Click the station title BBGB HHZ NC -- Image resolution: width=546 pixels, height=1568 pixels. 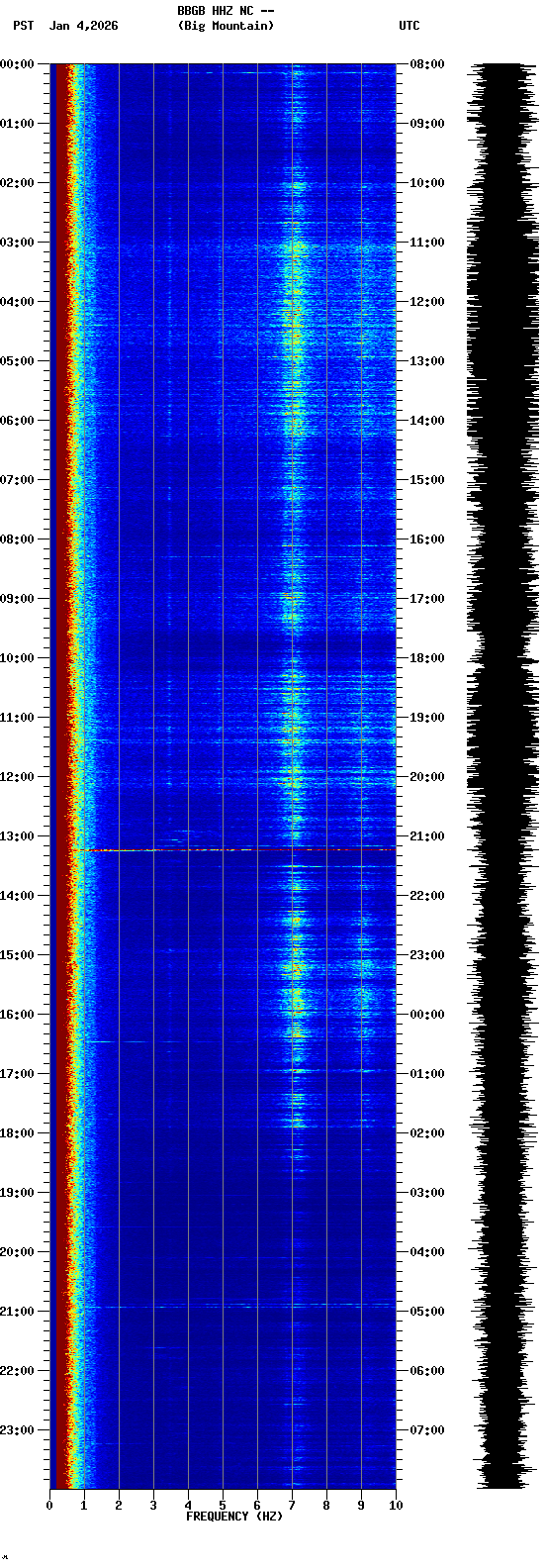click(x=226, y=11)
